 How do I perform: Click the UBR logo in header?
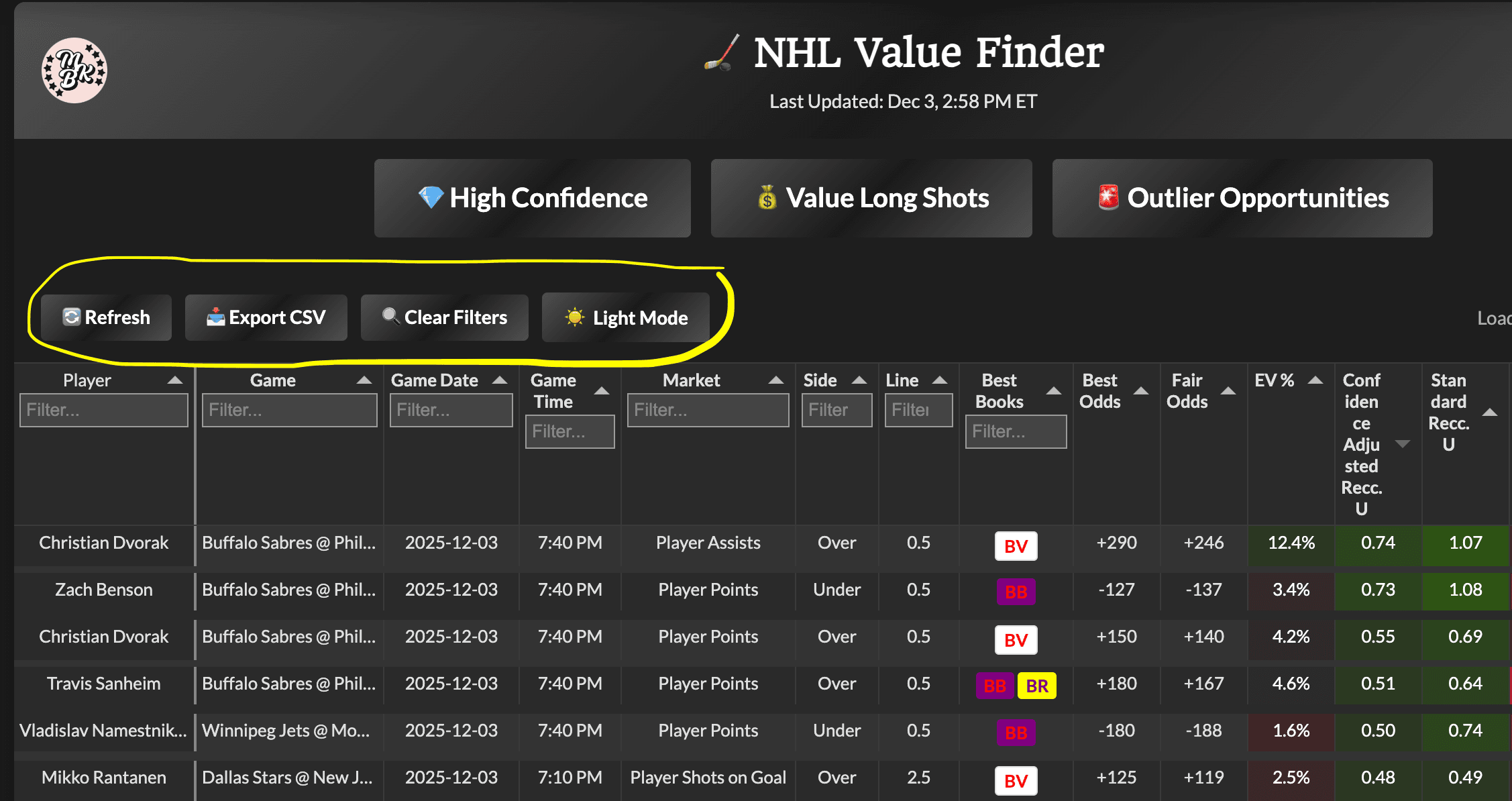pyautogui.click(x=74, y=70)
